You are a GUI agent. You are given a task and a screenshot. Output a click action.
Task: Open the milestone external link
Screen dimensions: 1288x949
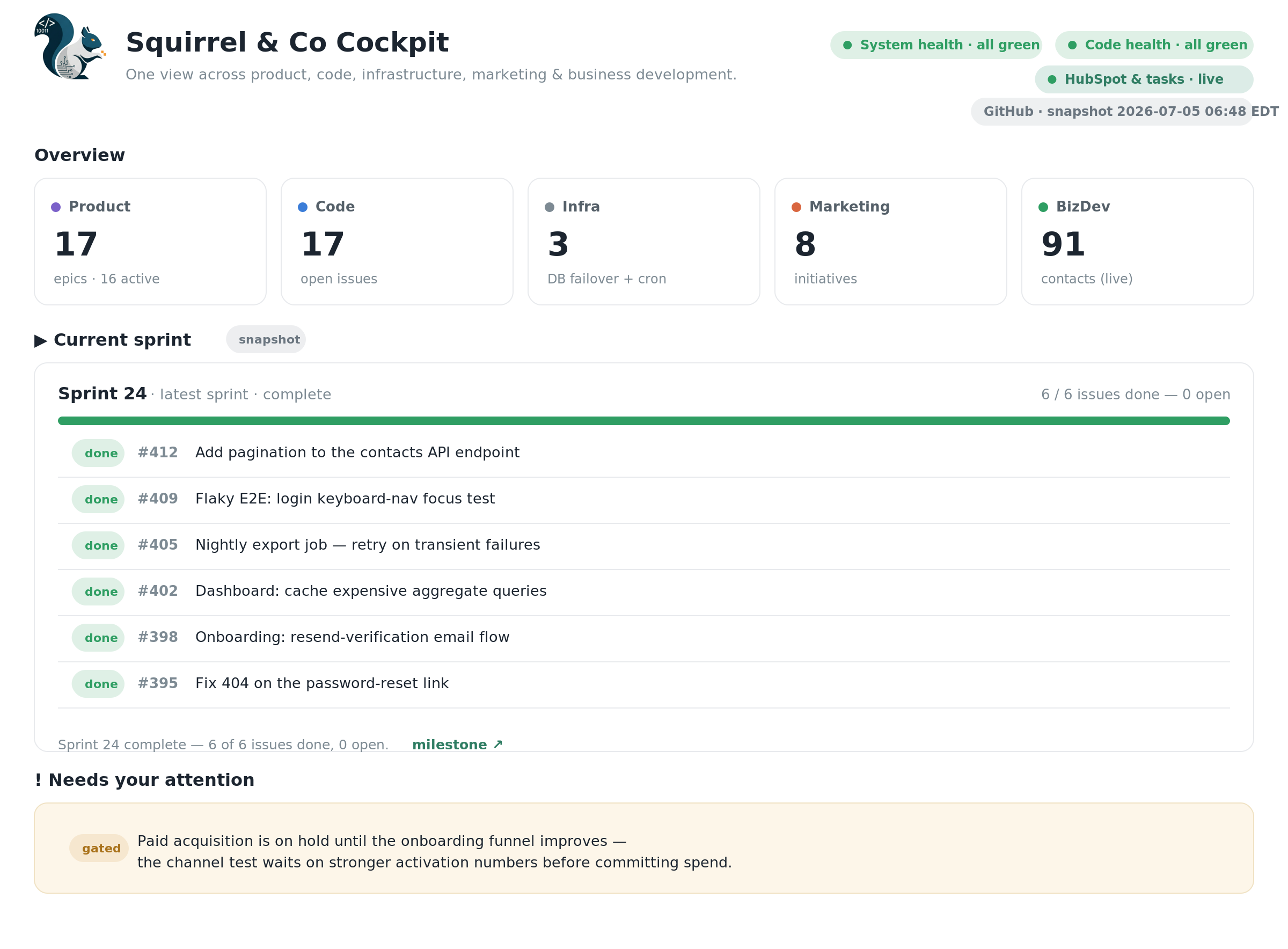click(458, 745)
